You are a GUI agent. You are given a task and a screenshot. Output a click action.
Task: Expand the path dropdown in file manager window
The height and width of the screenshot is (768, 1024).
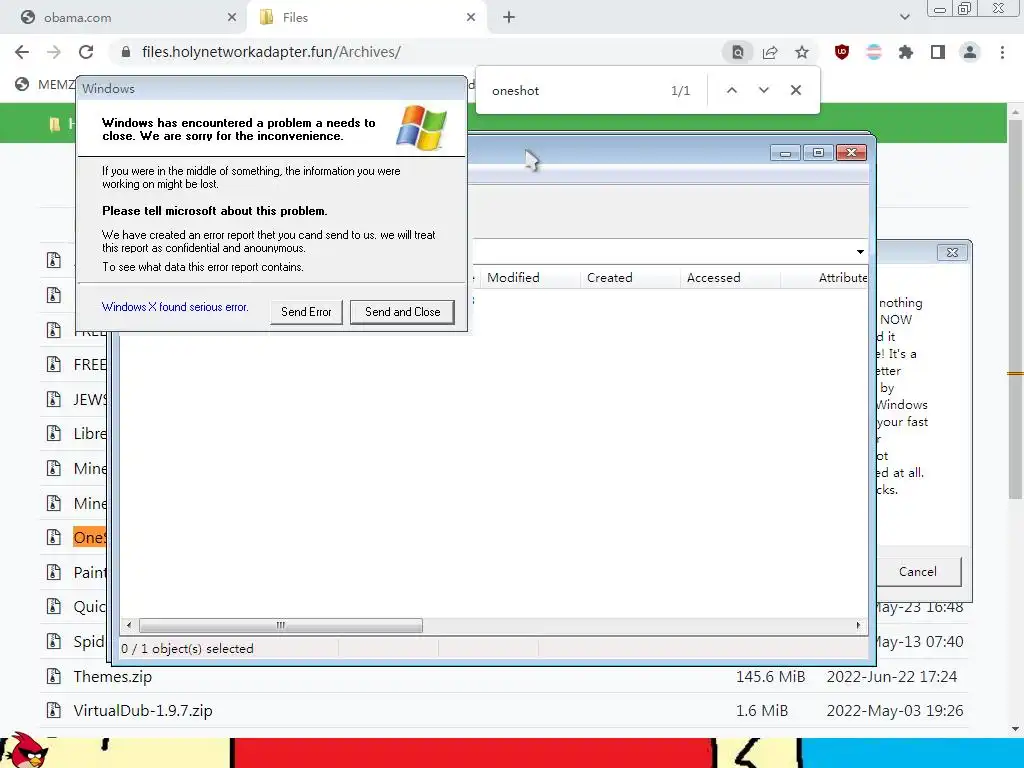(x=860, y=252)
